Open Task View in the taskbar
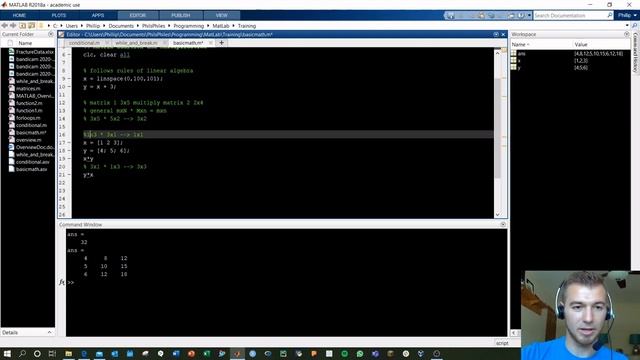The height and width of the screenshot is (360, 640). pyautogui.click(x=52, y=353)
